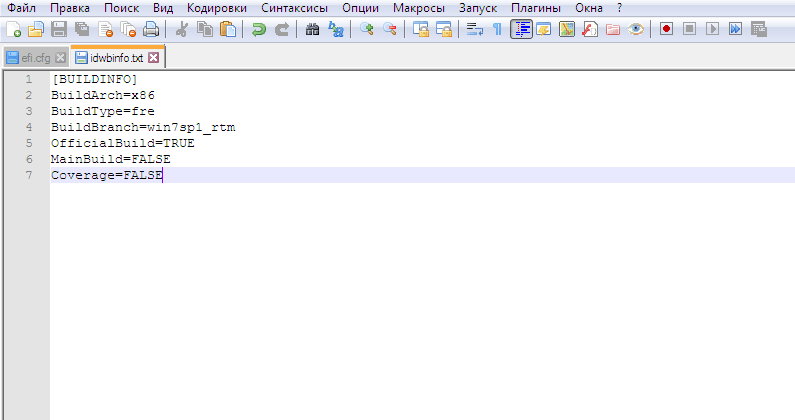795x420 pixels.
Task: Click the Save recorded macro icon
Action: [758, 29]
